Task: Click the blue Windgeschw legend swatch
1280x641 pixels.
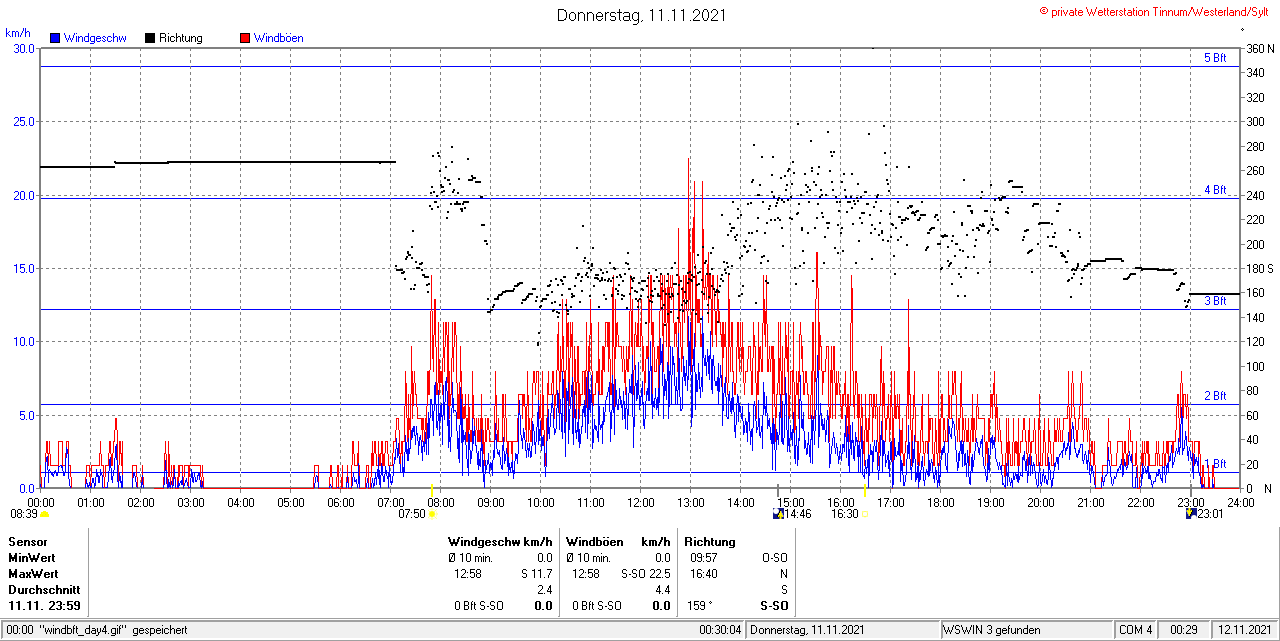Action: pyautogui.click(x=55, y=38)
